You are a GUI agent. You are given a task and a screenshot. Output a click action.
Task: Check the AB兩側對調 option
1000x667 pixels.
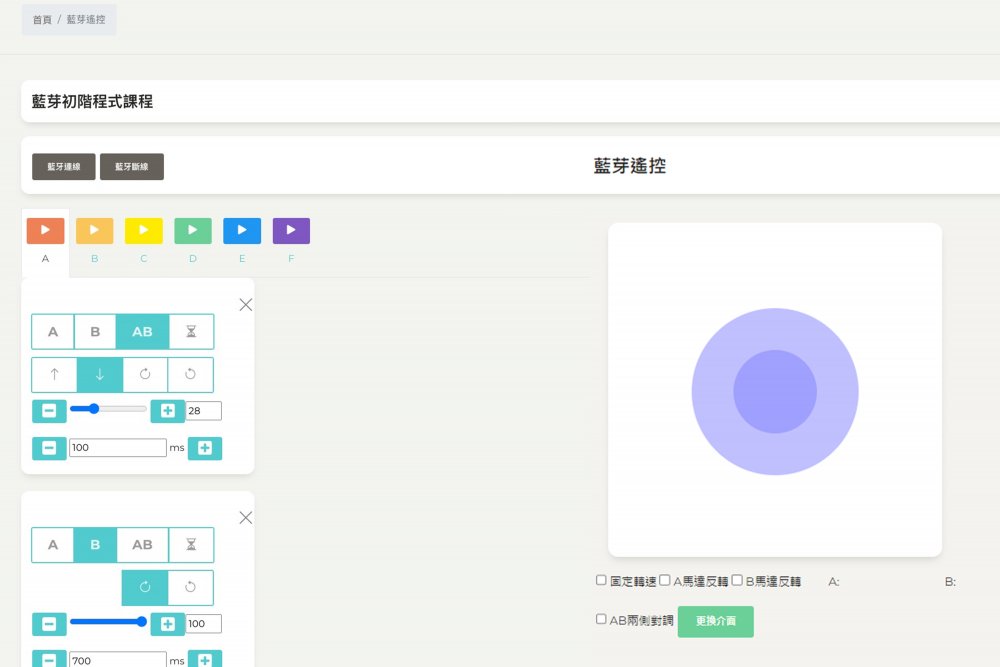601,619
